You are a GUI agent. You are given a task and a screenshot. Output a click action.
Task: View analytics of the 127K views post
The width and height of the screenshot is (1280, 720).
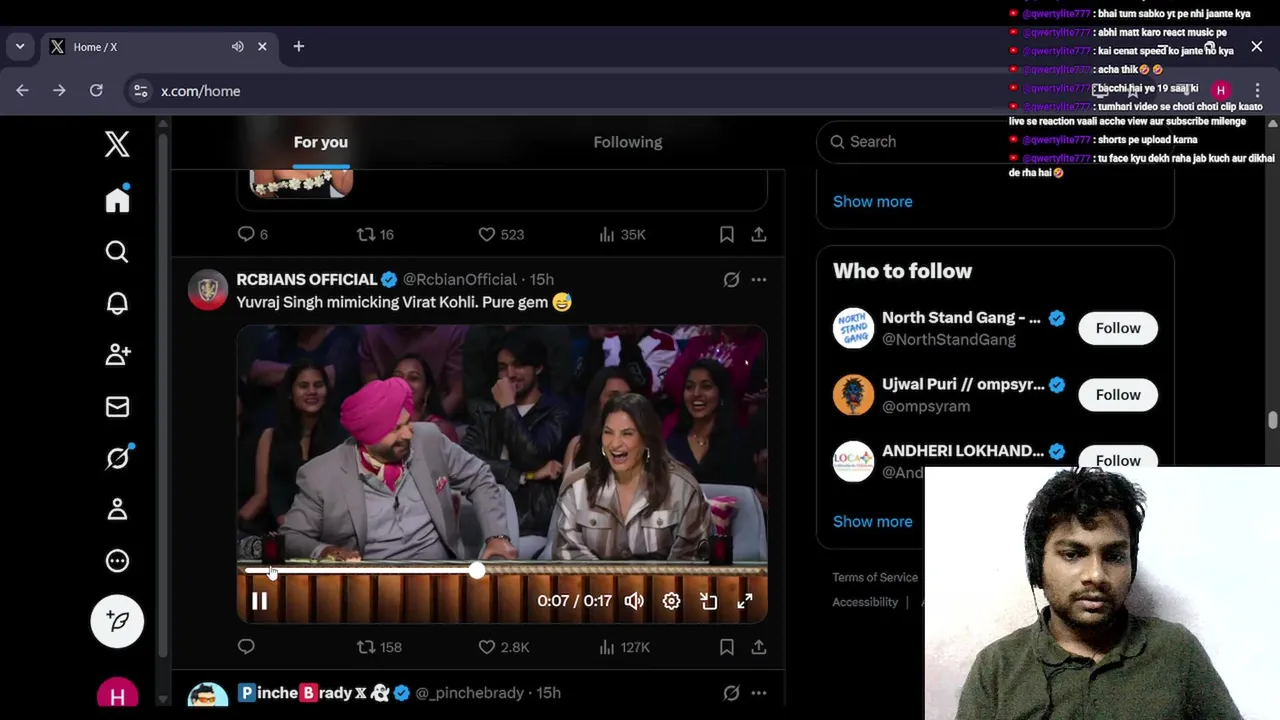pos(624,647)
